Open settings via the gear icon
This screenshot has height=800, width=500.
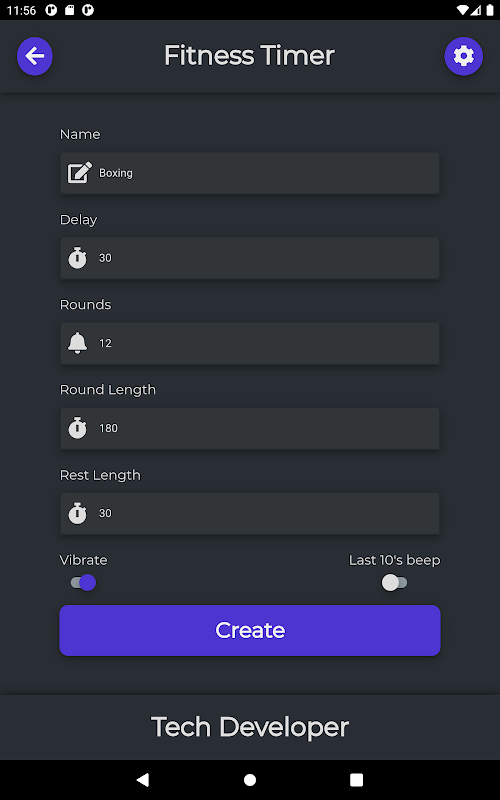pos(463,56)
